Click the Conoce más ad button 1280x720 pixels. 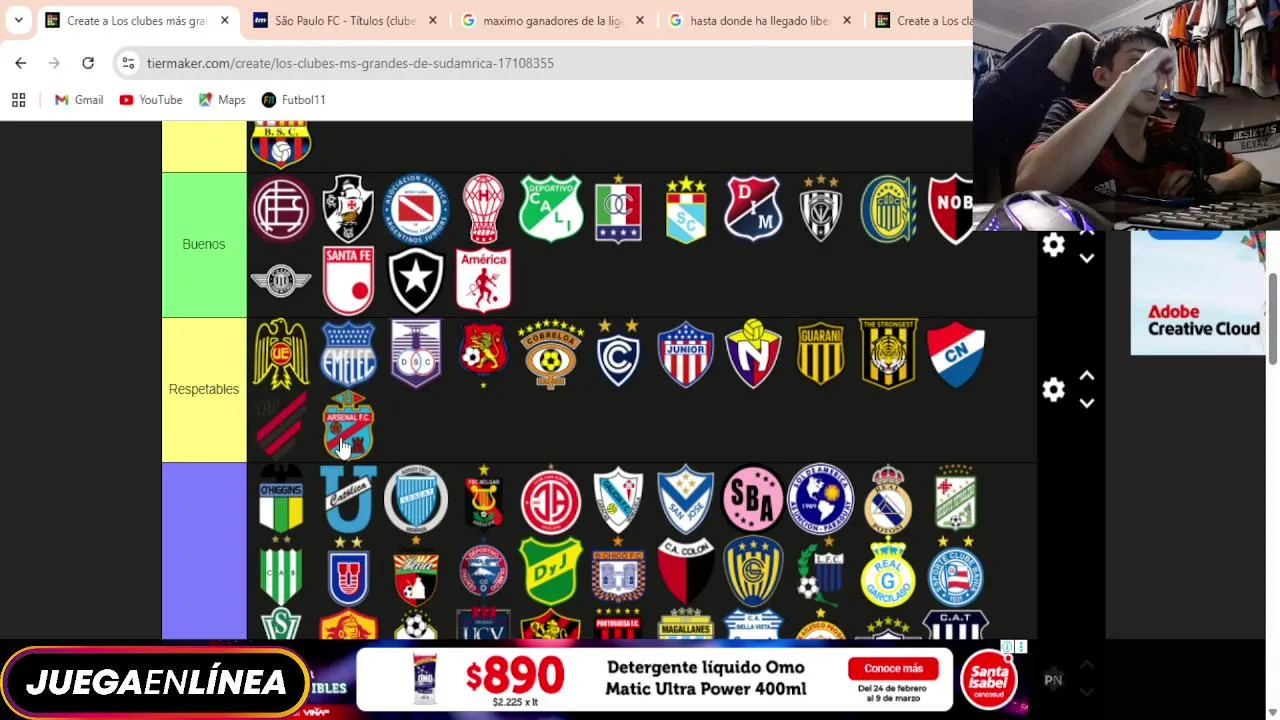(x=893, y=668)
